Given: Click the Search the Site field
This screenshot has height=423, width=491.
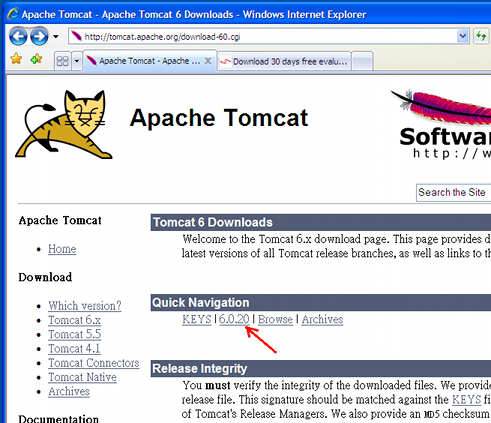Looking at the screenshot, I should click(453, 193).
